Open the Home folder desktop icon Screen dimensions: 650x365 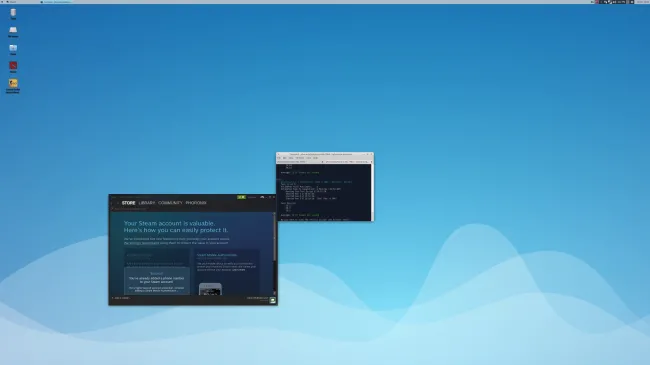pyautogui.click(x=13, y=50)
